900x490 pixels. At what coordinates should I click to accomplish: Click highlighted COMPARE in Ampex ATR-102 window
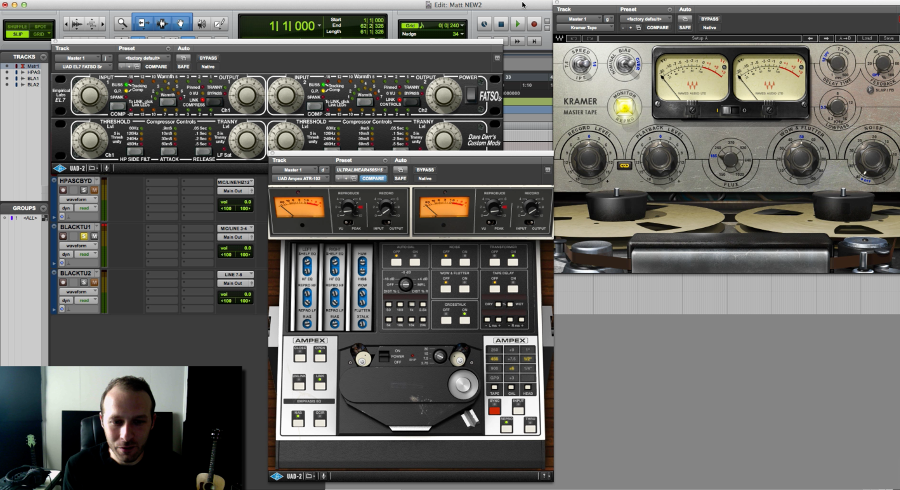(x=373, y=178)
